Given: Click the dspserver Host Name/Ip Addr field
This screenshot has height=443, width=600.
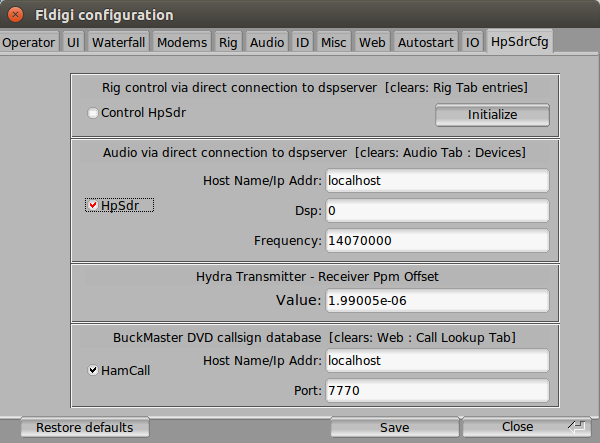Looking at the screenshot, I should click(437, 181).
